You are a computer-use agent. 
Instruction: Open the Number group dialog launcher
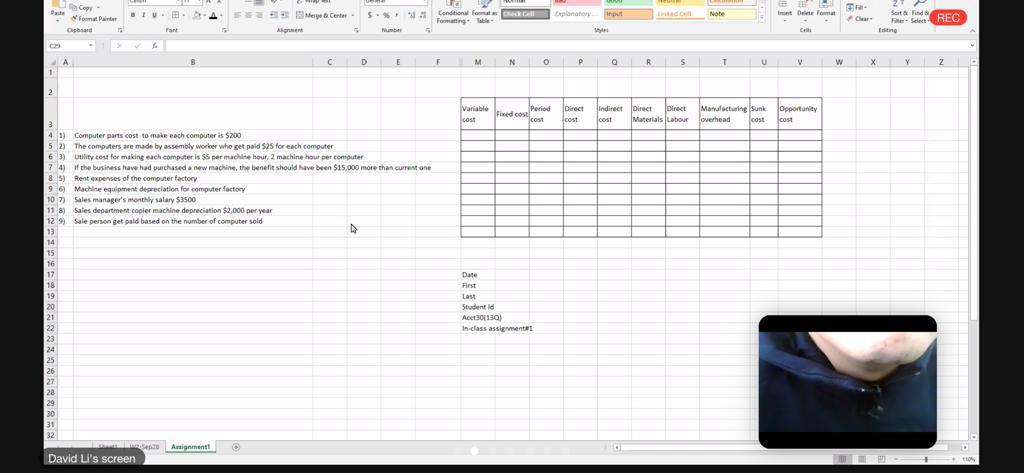coord(428,31)
